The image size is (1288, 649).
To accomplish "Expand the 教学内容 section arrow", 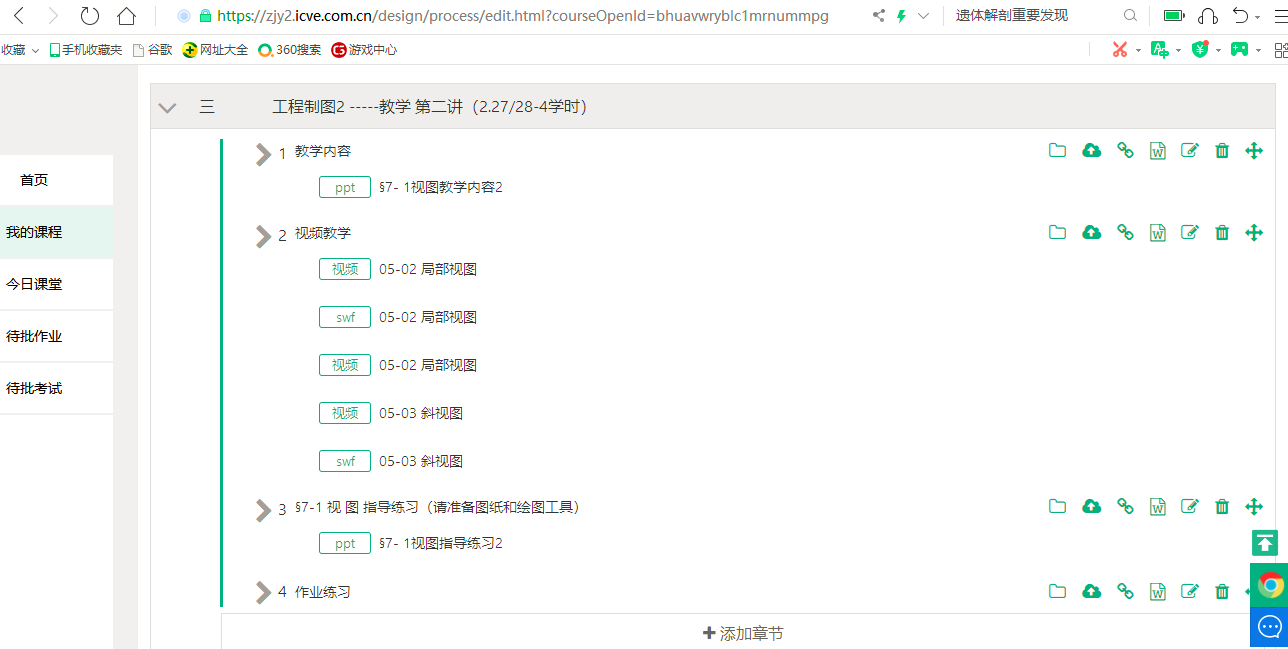I will click(263, 153).
